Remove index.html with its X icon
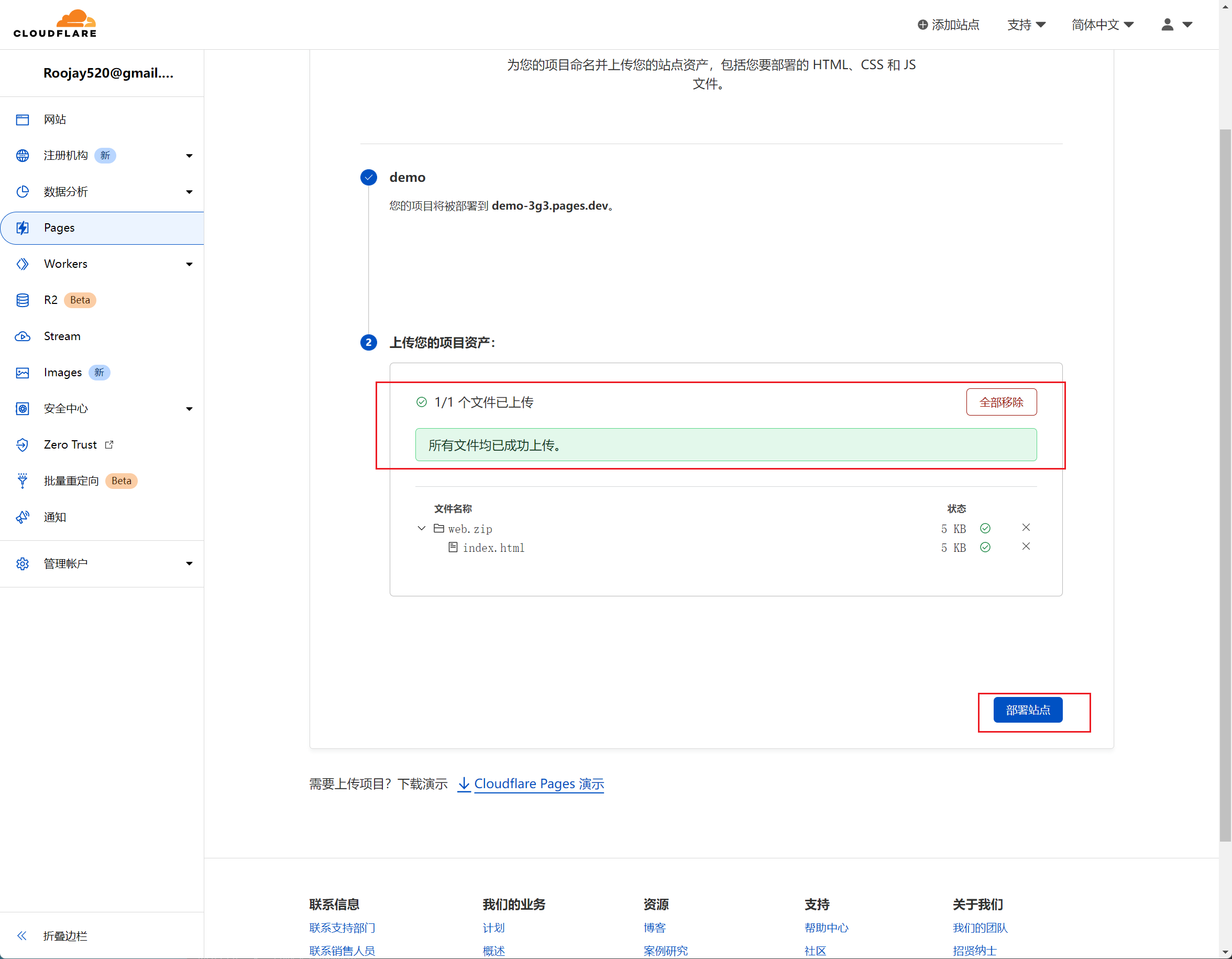 point(1026,547)
